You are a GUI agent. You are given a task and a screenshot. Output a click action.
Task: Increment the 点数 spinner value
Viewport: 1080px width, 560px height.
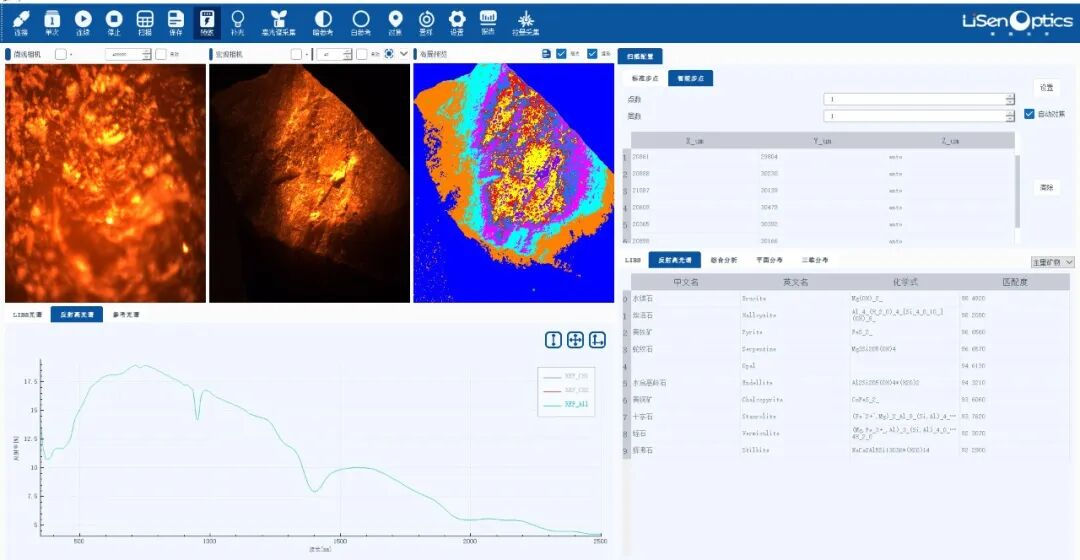(x=1010, y=96)
